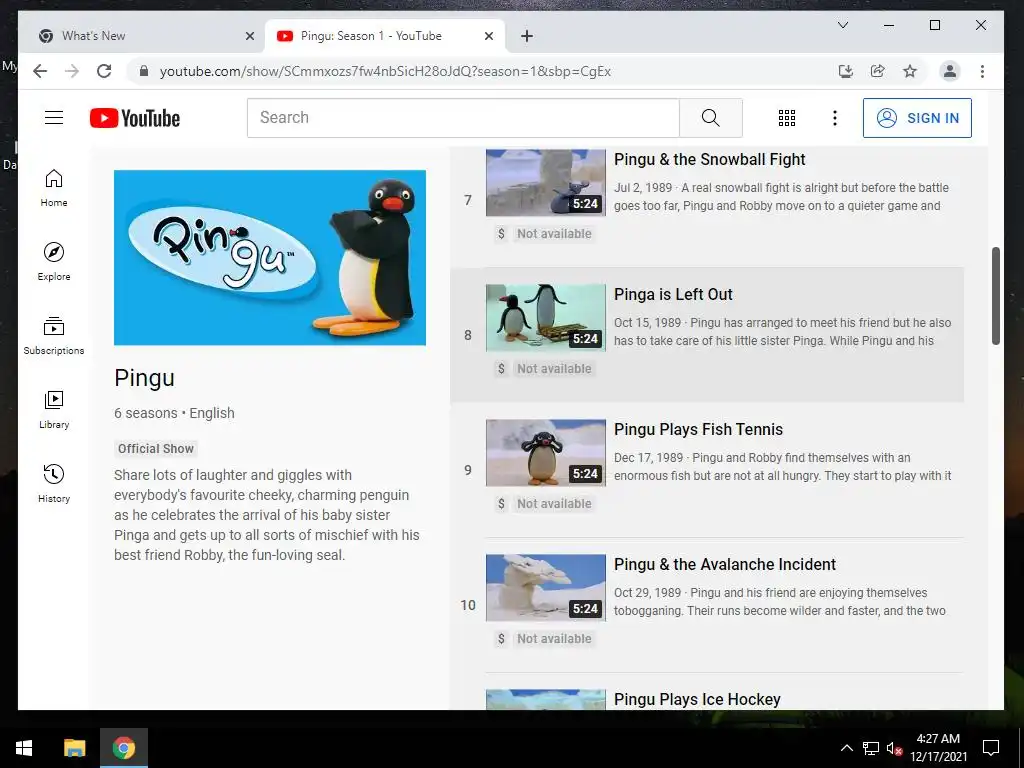This screenshot has height=768, width=1024.
Task: Click the muted volume tray icon
Action: (x=893, y=748)
